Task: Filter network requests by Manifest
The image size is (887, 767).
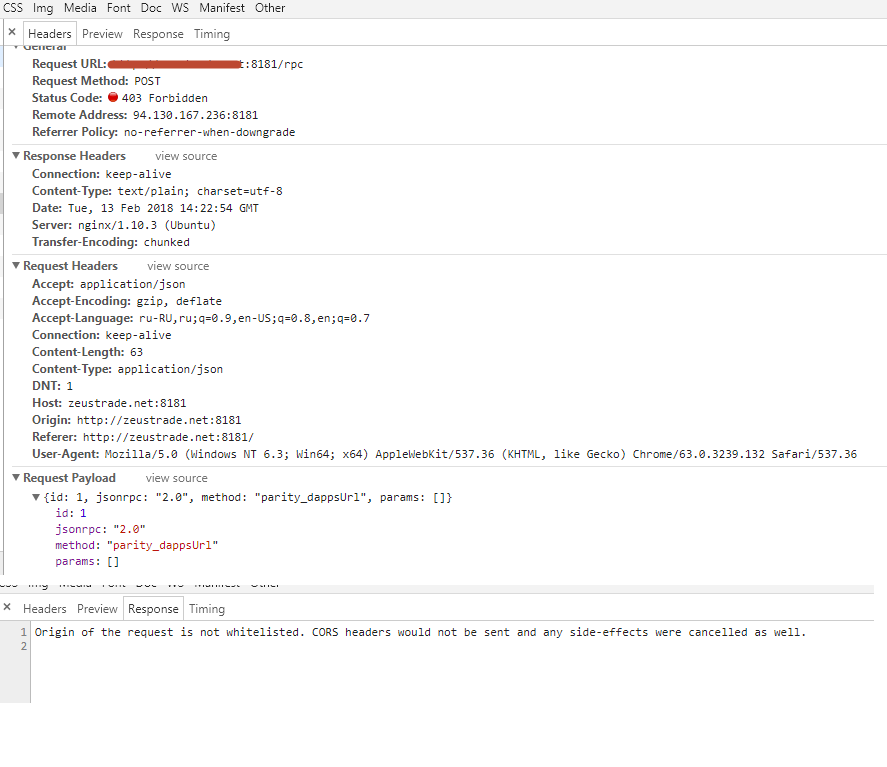Action: 222,8
